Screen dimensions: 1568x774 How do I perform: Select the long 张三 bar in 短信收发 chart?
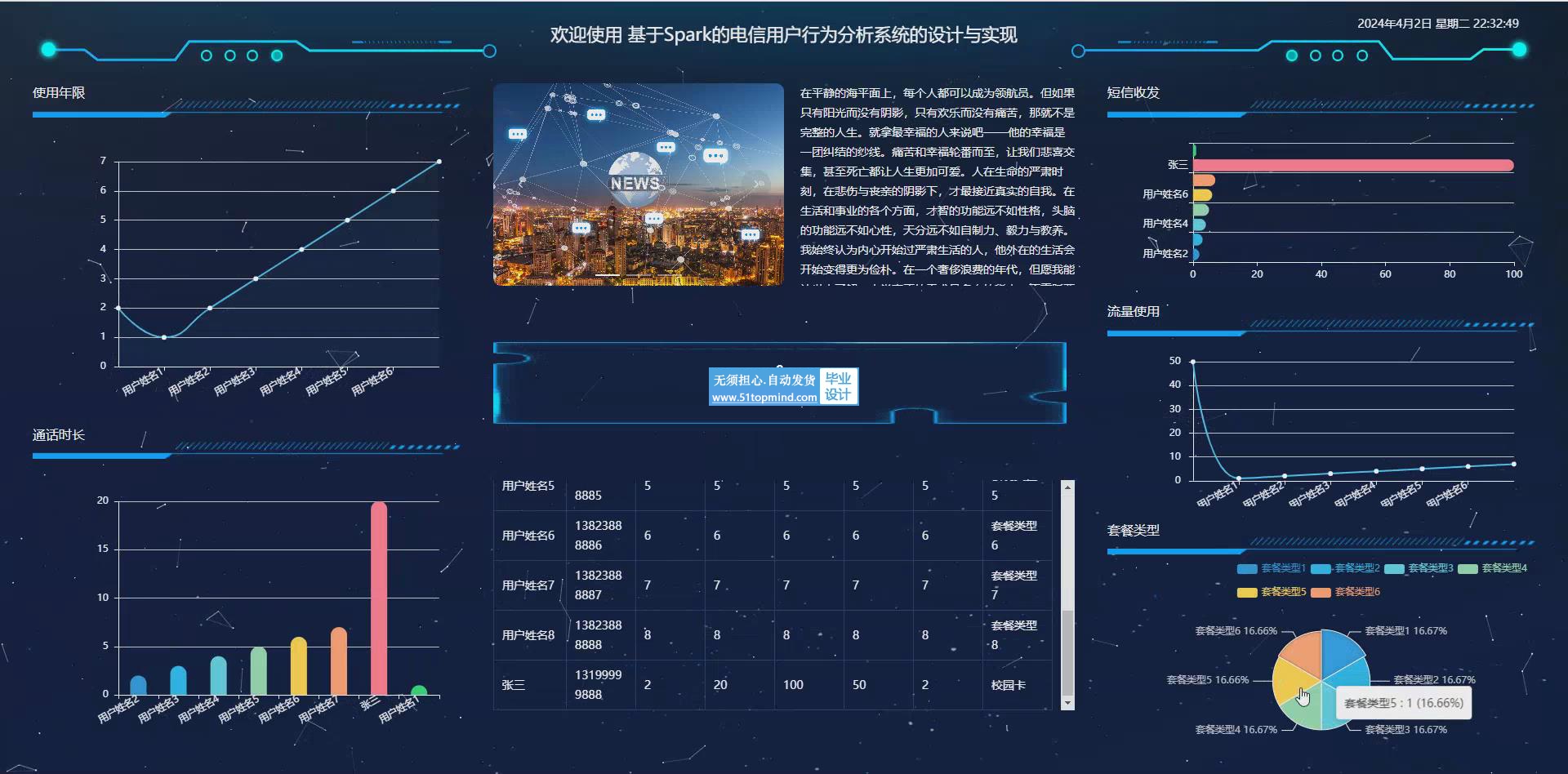pos(1352,166)
